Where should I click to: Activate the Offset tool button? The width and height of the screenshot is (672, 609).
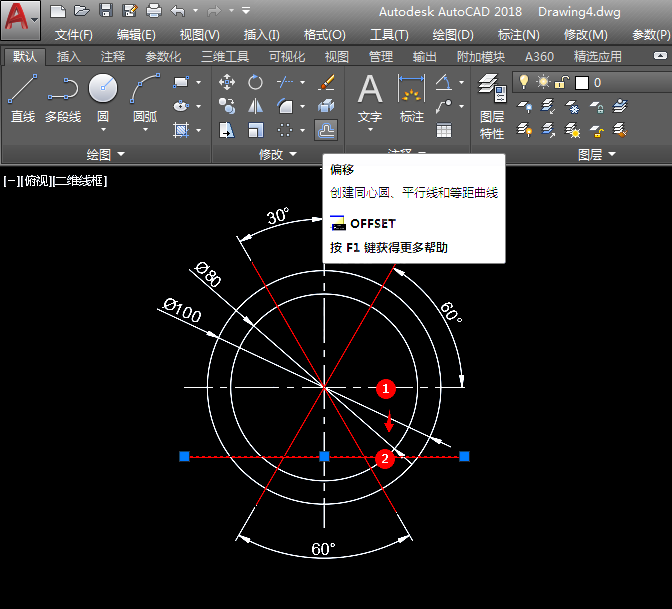(x=326, y=129)
